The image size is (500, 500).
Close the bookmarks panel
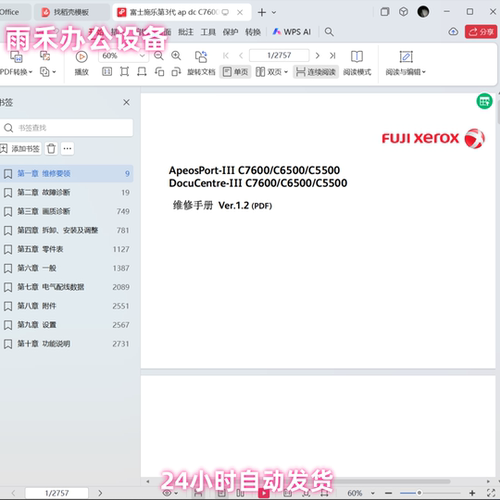click(x=126, y=102)
